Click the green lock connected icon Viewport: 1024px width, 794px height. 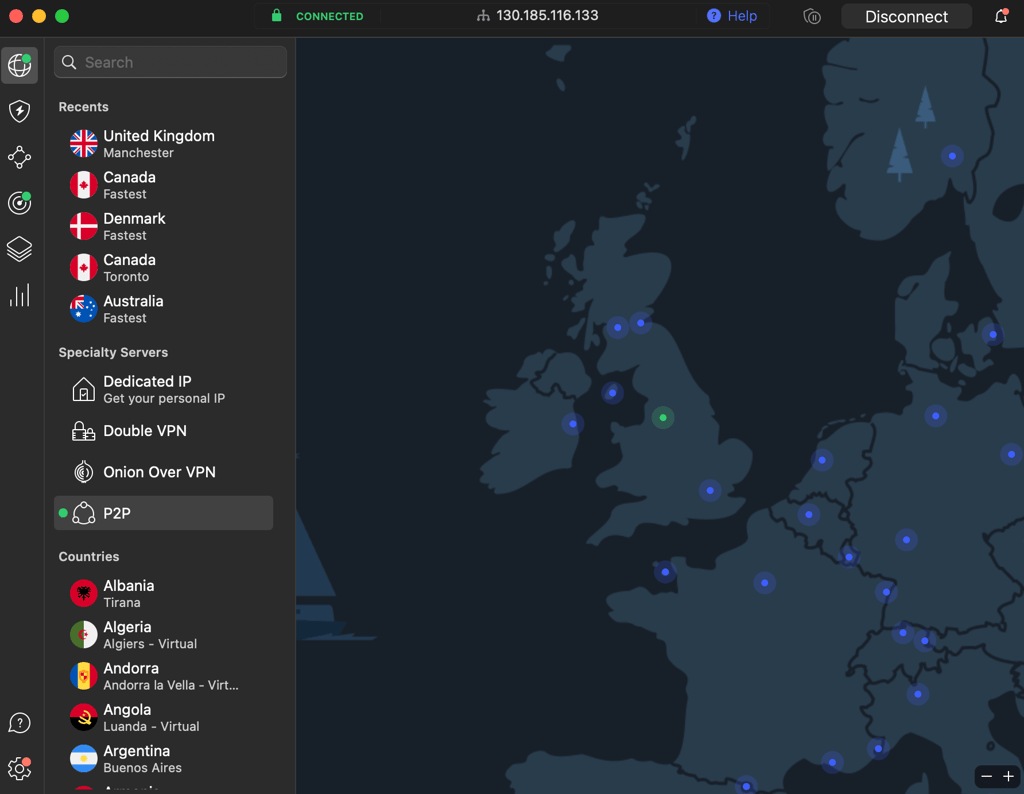tap(277, 15)
